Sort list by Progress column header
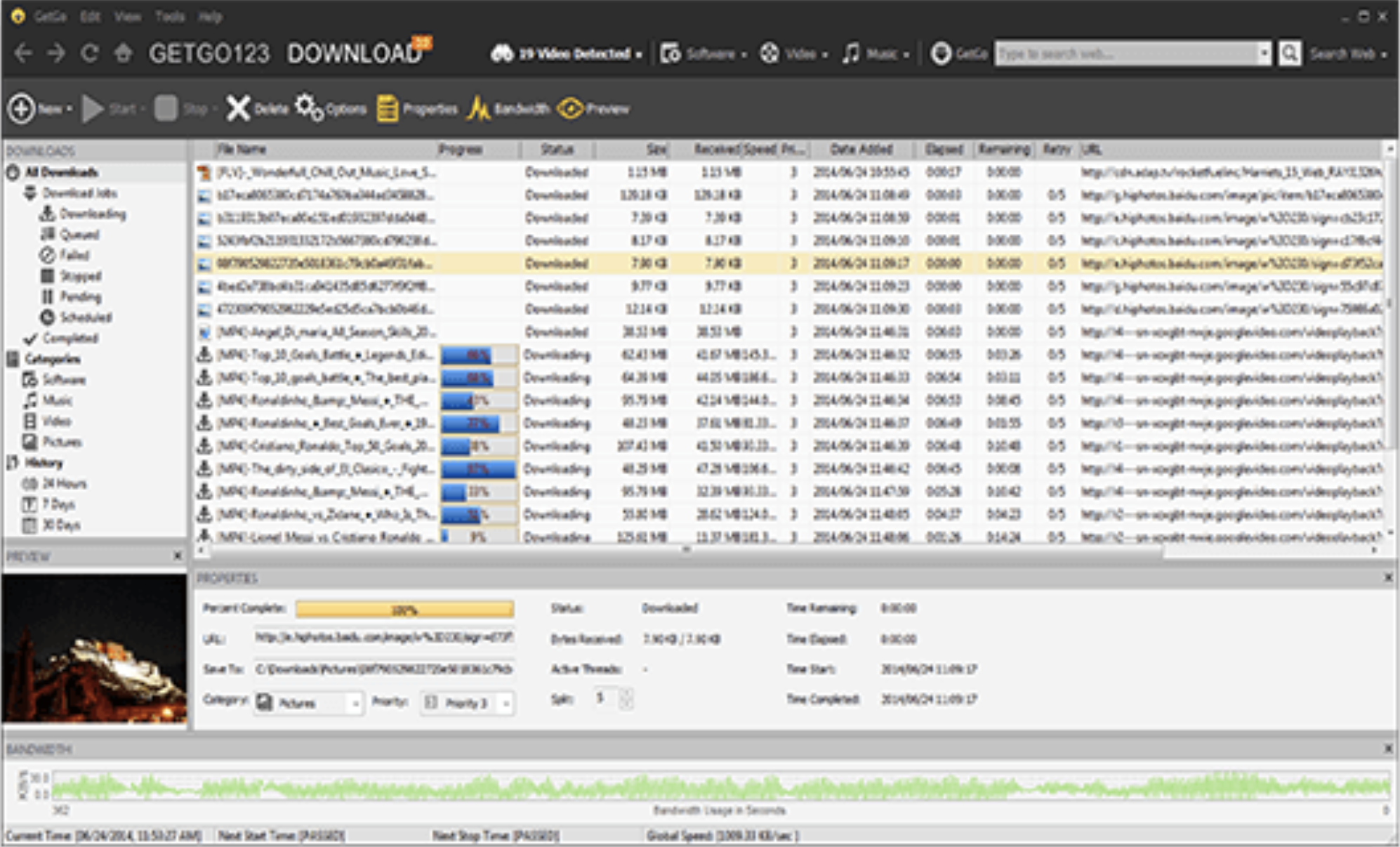This screenshot has height=847, width=1400. (x=460, y=150)
